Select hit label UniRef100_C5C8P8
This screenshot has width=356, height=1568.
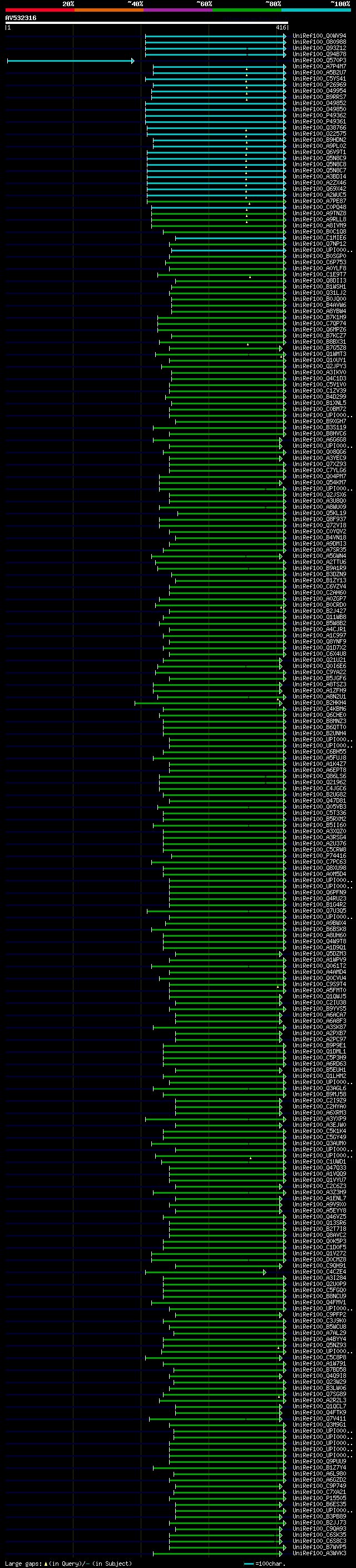319,1357
